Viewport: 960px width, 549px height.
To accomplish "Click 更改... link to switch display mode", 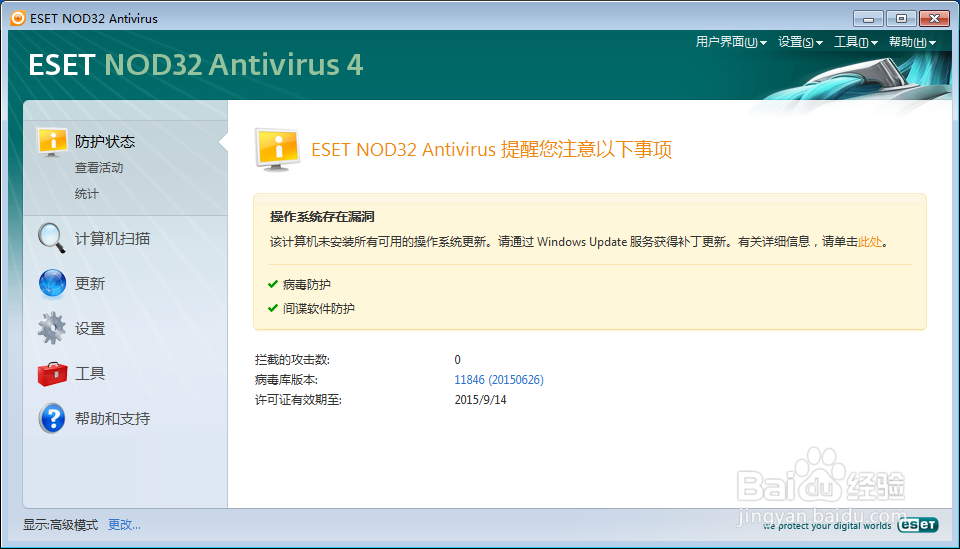I will [124, 525].
